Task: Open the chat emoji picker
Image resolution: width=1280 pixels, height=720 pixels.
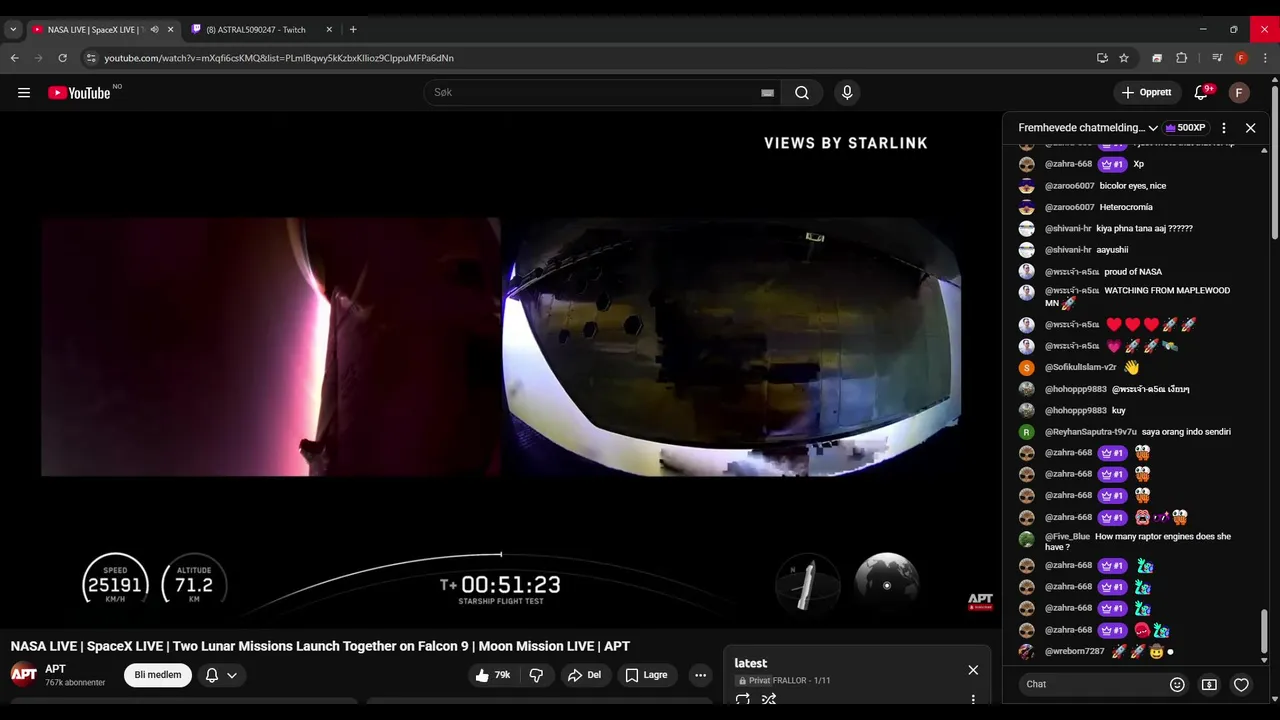Action: [1177, 685]
